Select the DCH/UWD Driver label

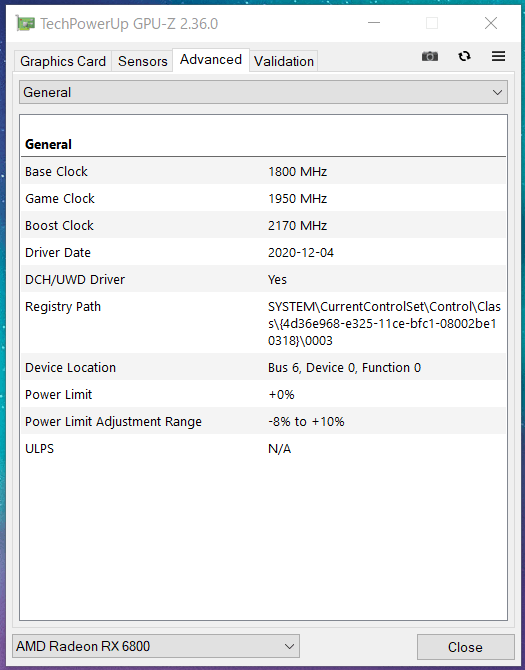coord(75,279)
